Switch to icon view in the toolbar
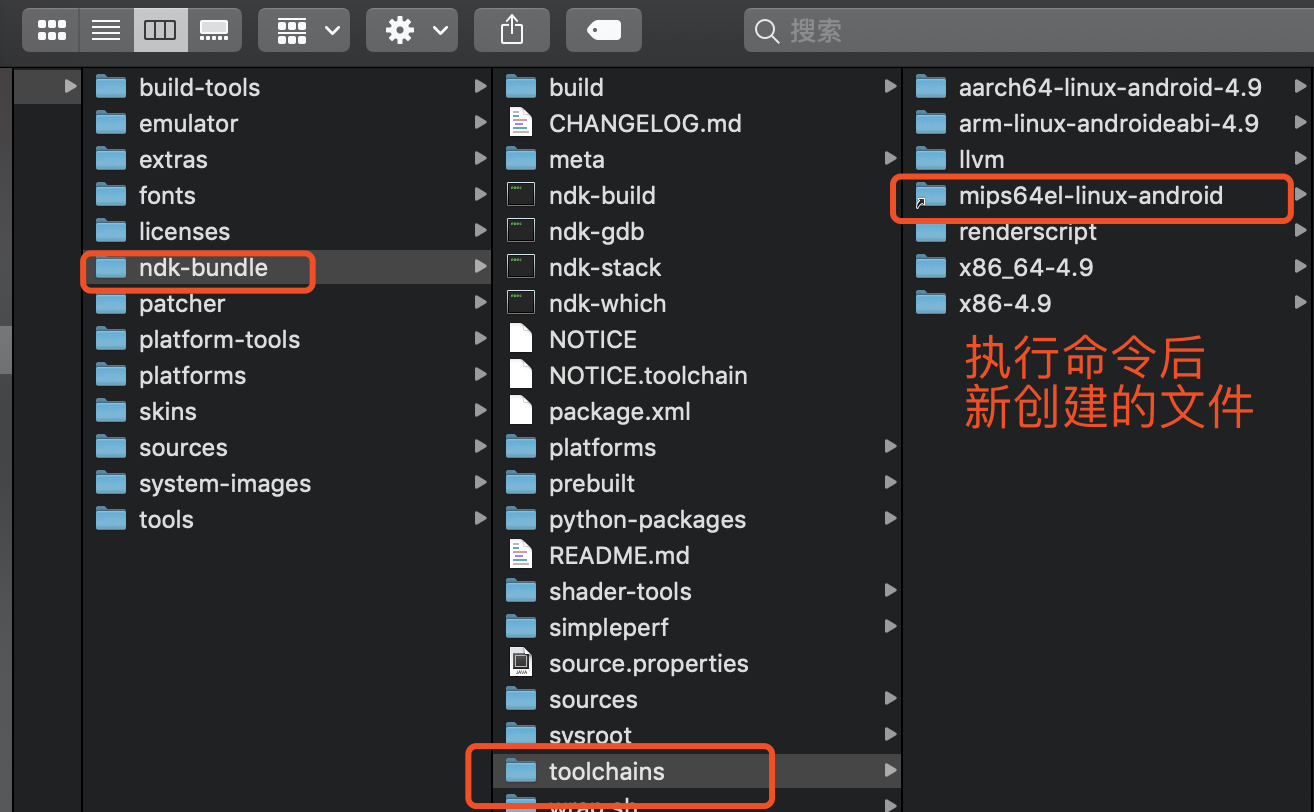This screenshot has height=812, width=1314. (51, 30)
